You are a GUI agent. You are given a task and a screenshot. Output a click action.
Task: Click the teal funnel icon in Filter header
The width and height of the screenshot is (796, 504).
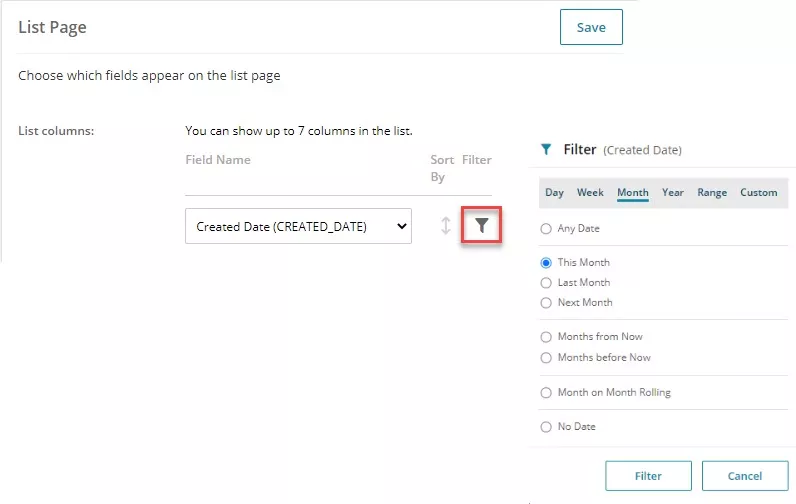(x=546, y=149)
